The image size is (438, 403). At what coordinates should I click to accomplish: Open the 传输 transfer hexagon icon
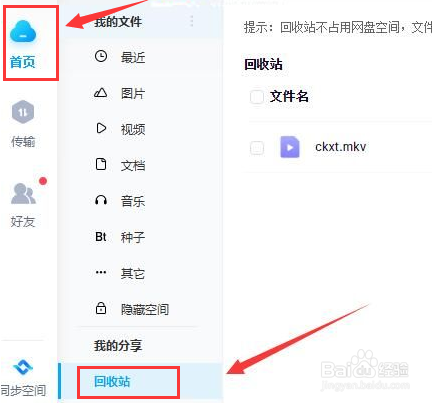23,112
